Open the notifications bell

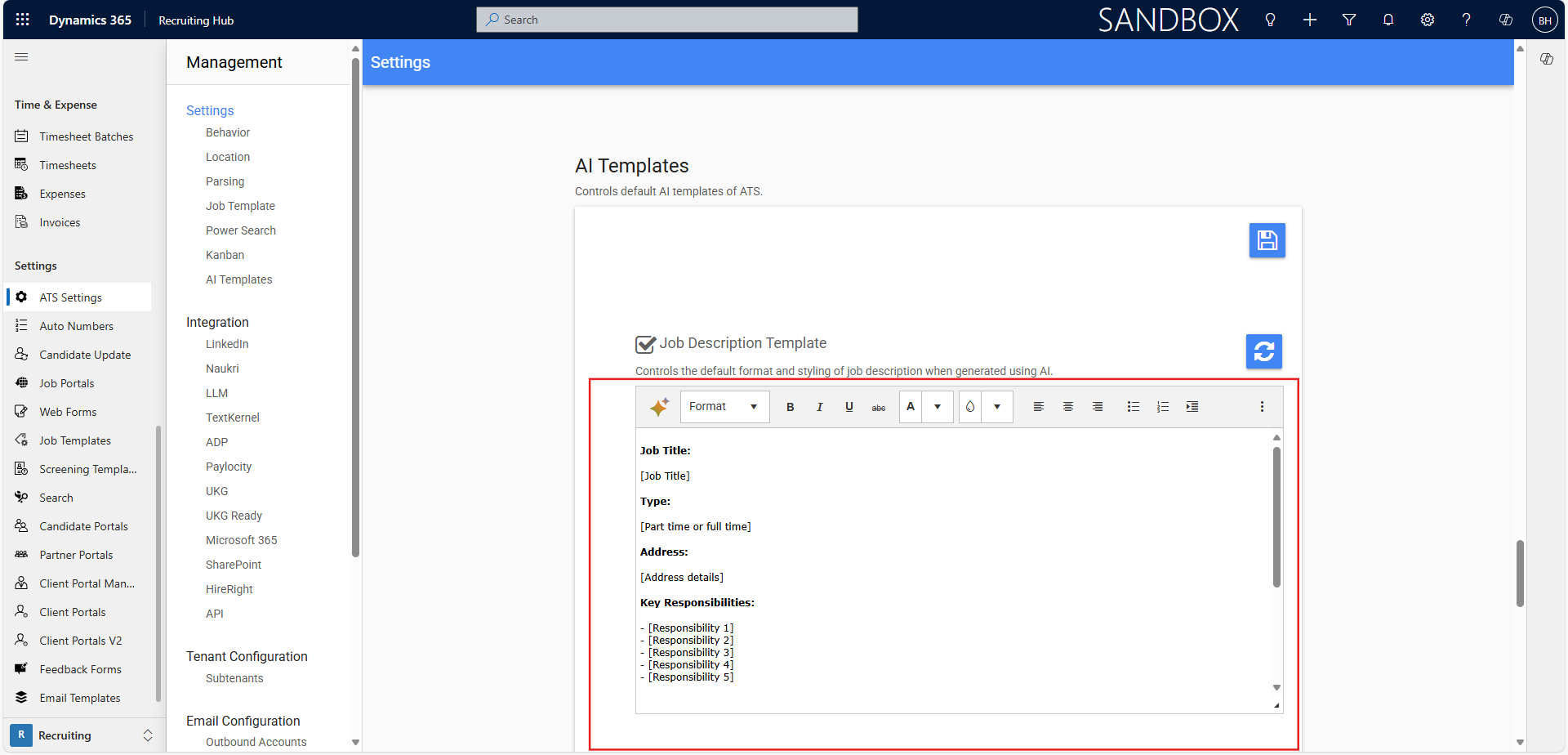coord(1388,20)
